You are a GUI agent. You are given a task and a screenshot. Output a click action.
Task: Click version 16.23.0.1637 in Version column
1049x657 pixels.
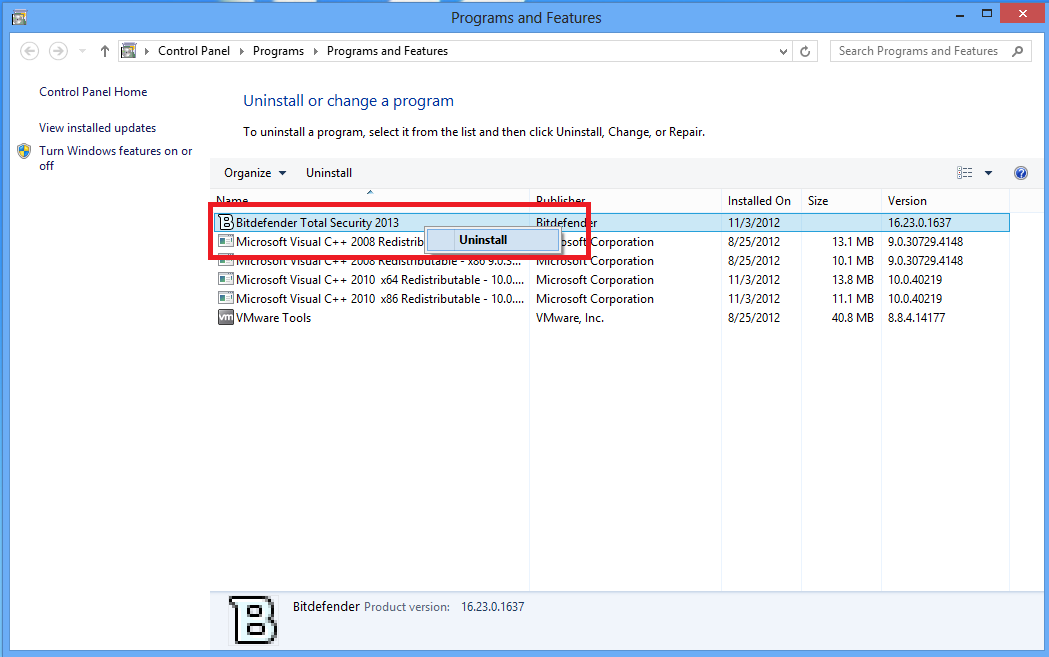click(919, 223)
